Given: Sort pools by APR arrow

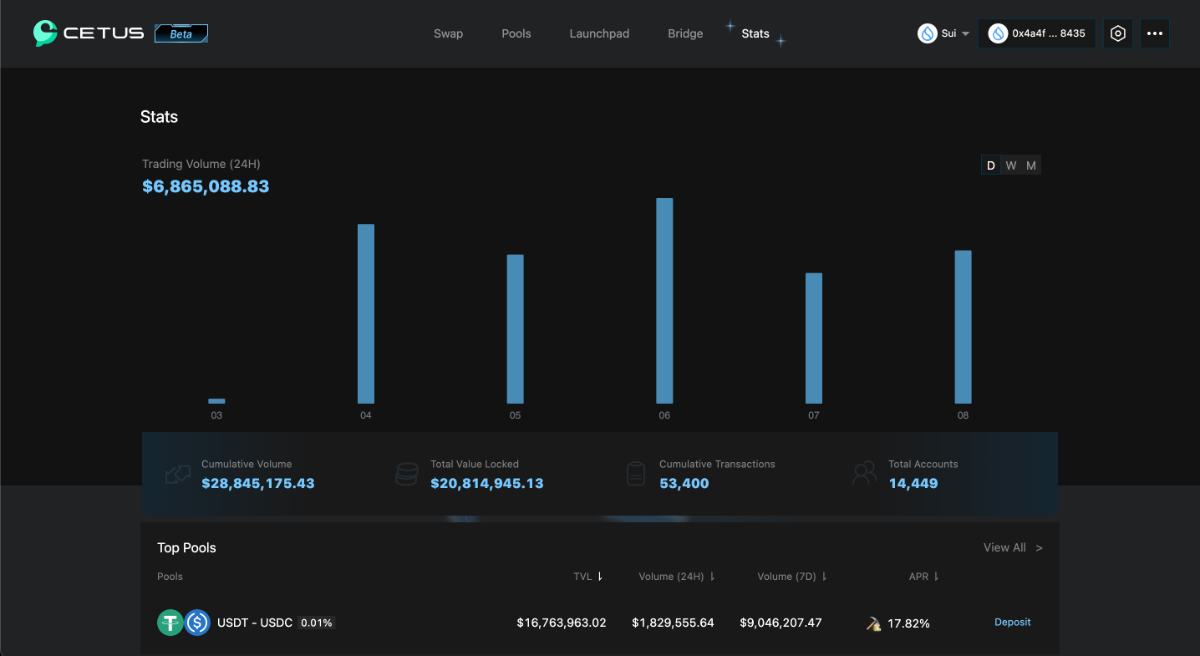Looking at the screenshot, I should pyautogui.click(x=936, y=576).
